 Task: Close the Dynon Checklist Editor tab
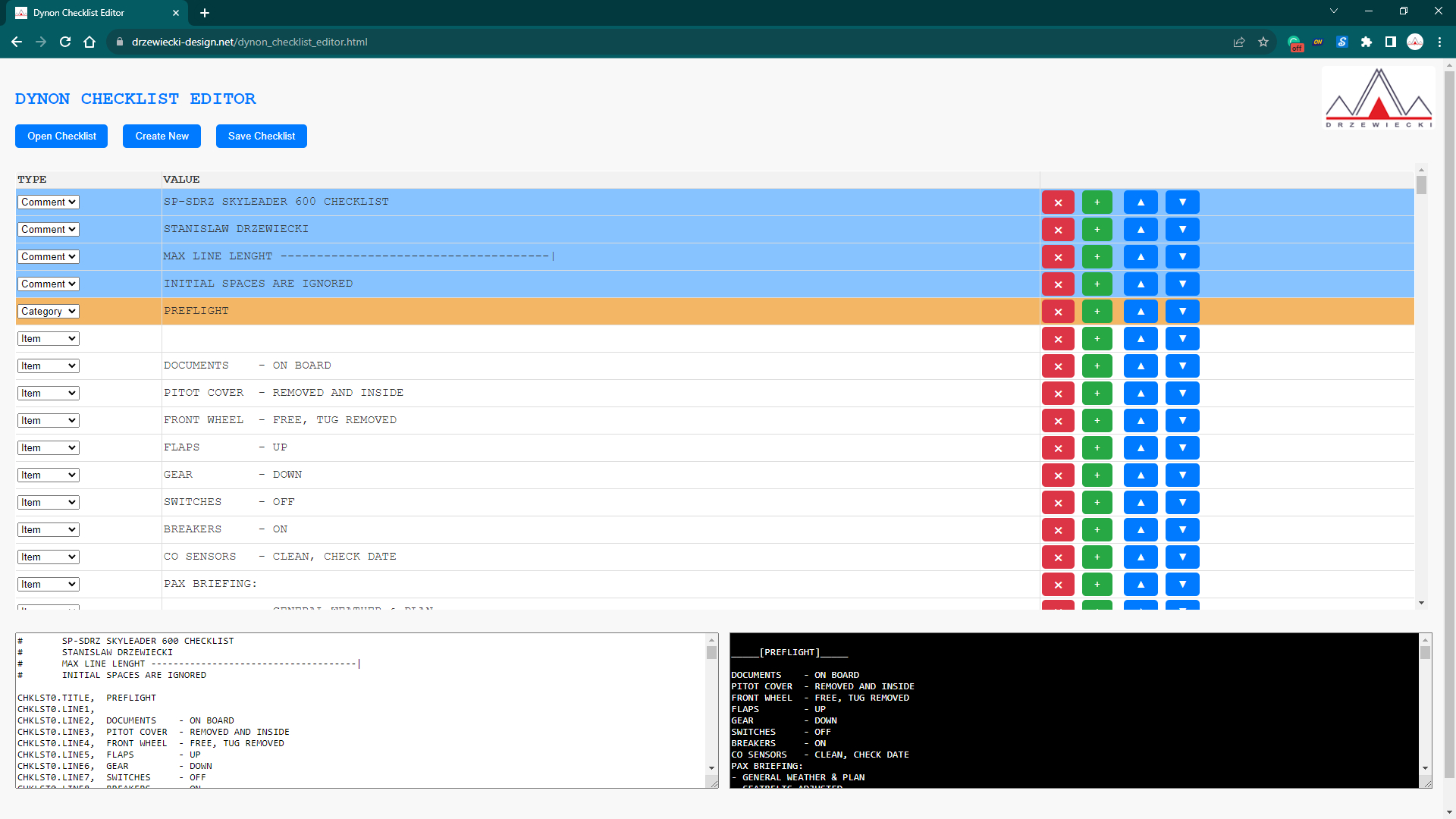point(176,13)
